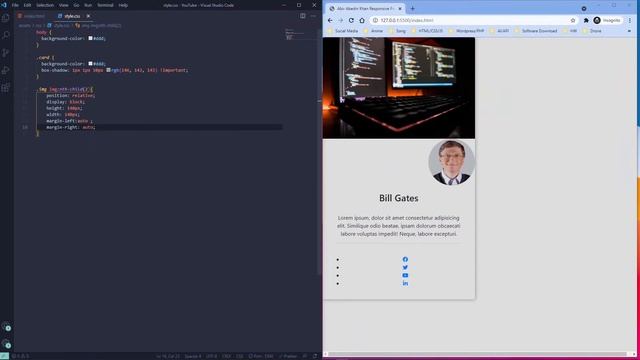This screenshot has width=640, height=360.
Task: Open the Wordpress/PHP bookmarks folder
Action: [x=466, y=31]
